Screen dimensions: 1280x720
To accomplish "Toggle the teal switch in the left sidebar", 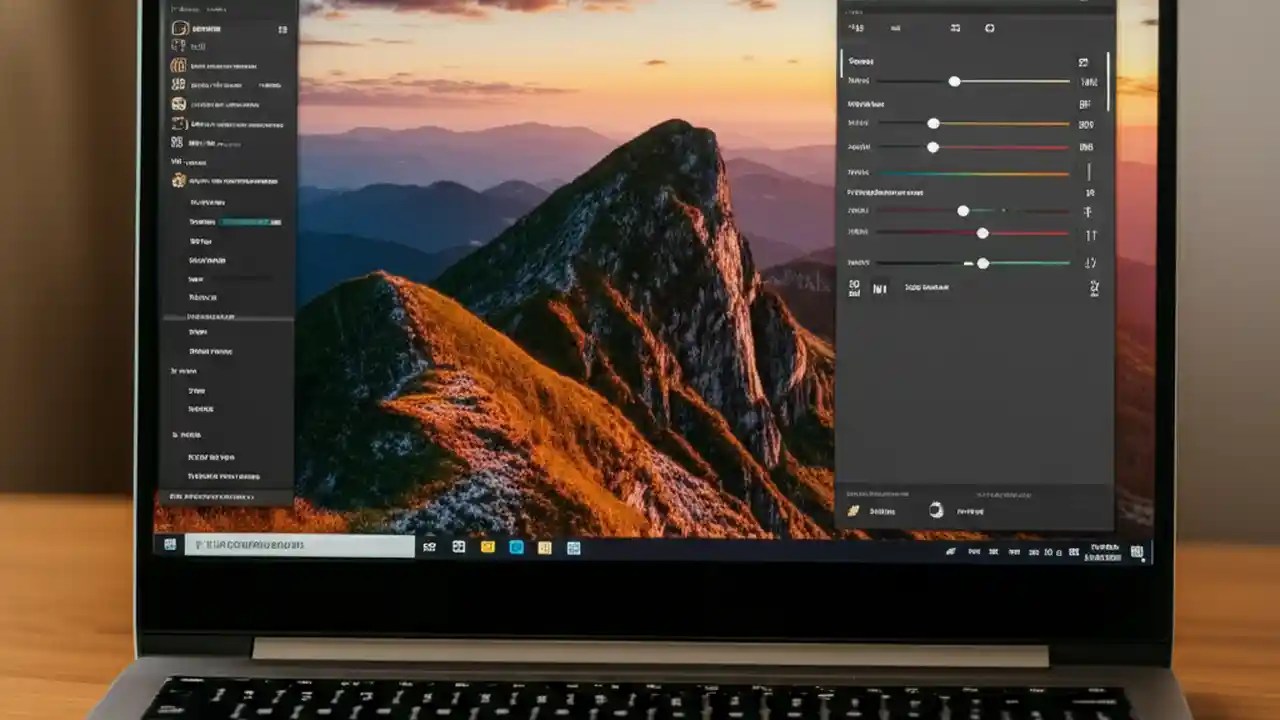I will pyautogui.click(x=248, y=221).
